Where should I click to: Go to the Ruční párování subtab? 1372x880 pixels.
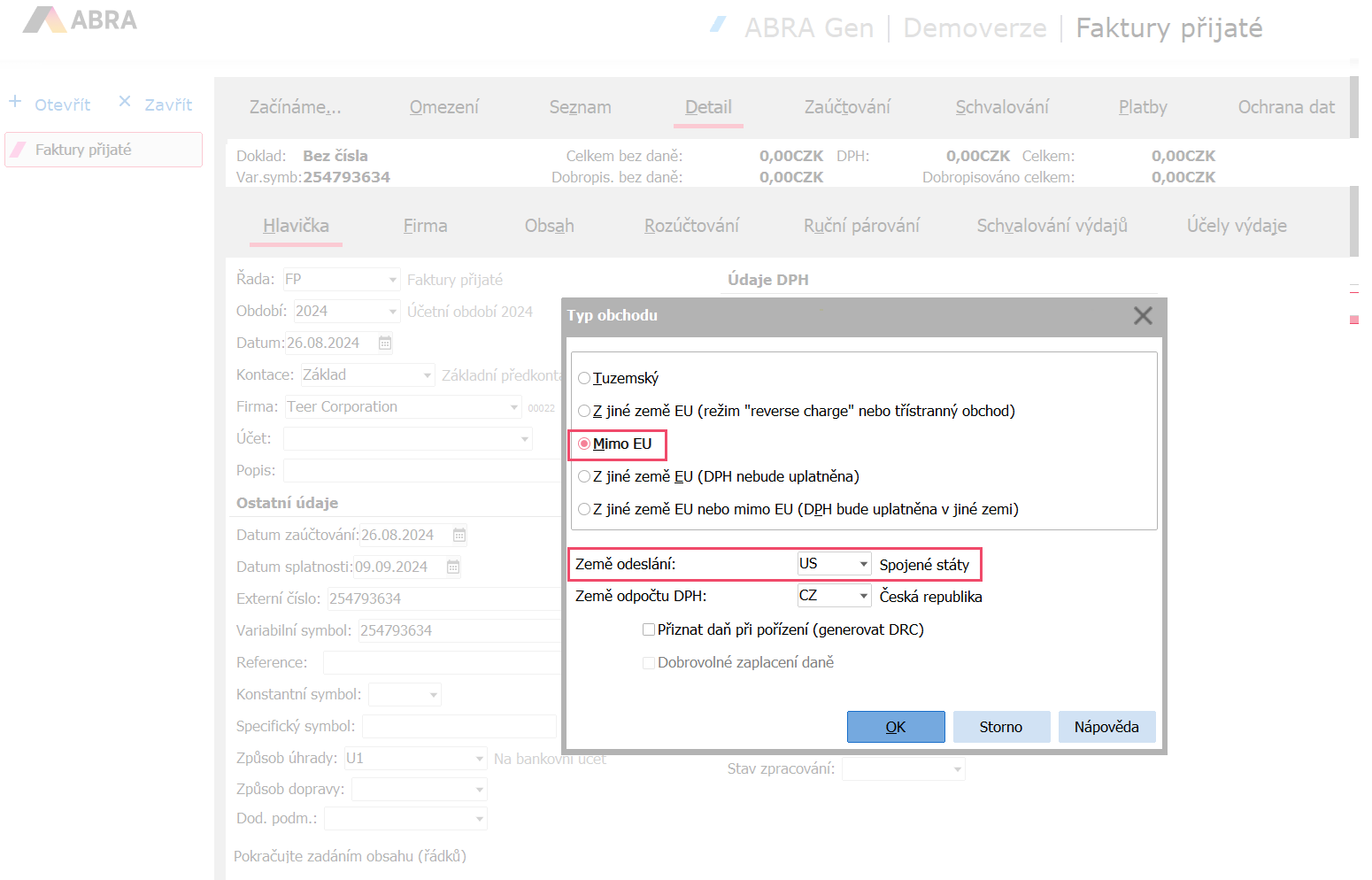pos(861,226)
